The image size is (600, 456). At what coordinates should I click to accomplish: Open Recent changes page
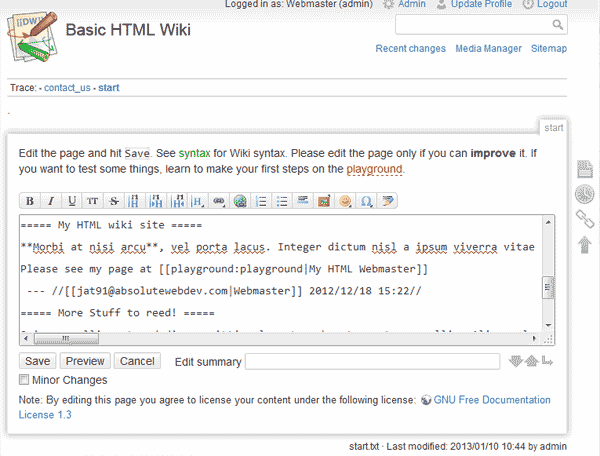coord(409,48)
